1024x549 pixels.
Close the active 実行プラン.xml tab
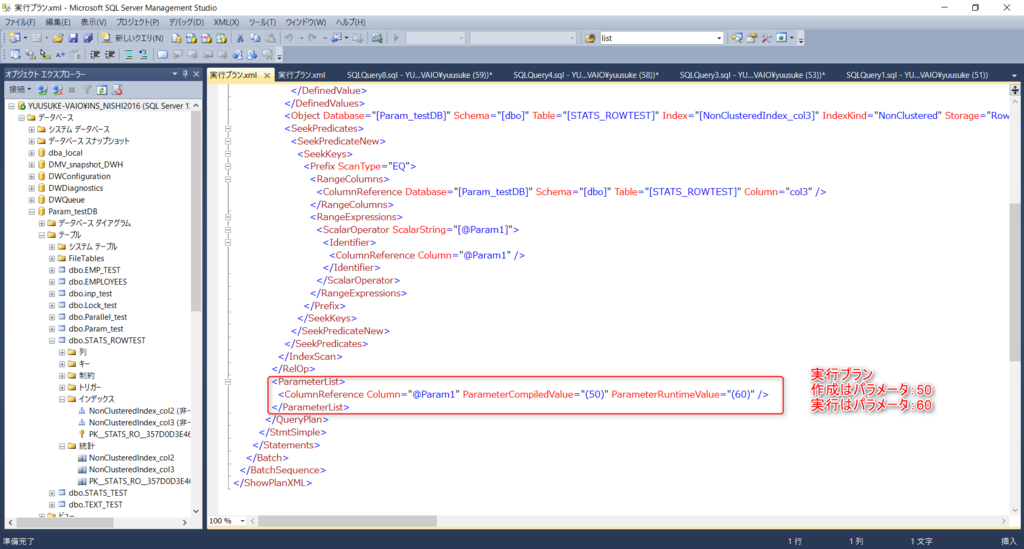267,76
